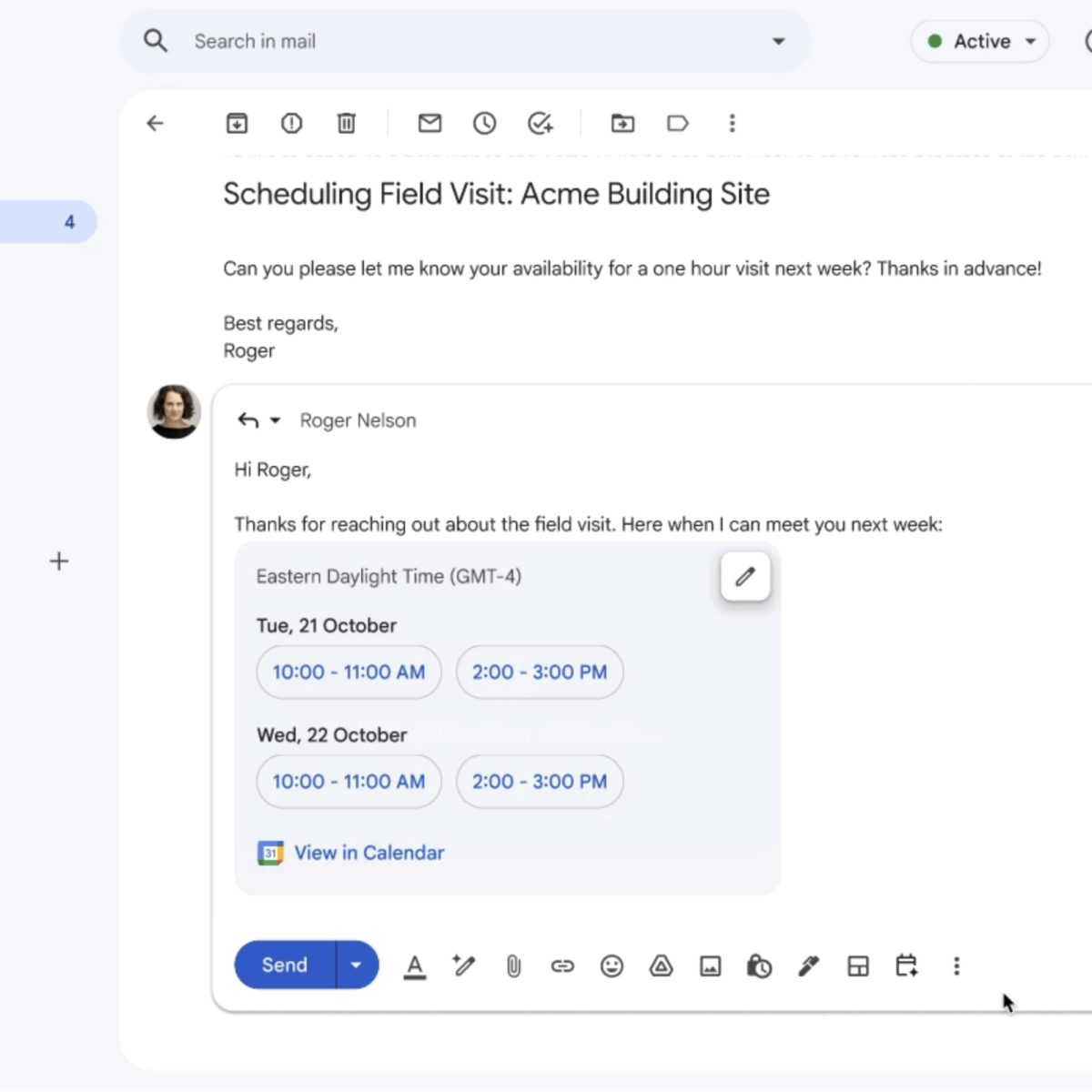Archive this email conversation
The image size is (1092, 1092).
(x=237, y=123)
